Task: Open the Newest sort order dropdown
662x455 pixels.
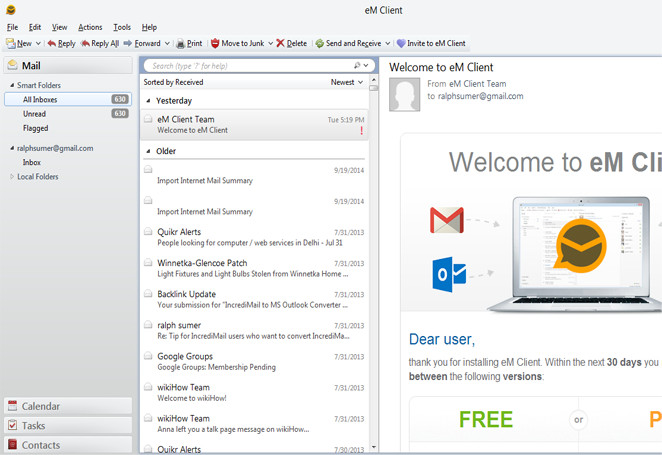Action: pyautogui.click(x=346, y=82)
